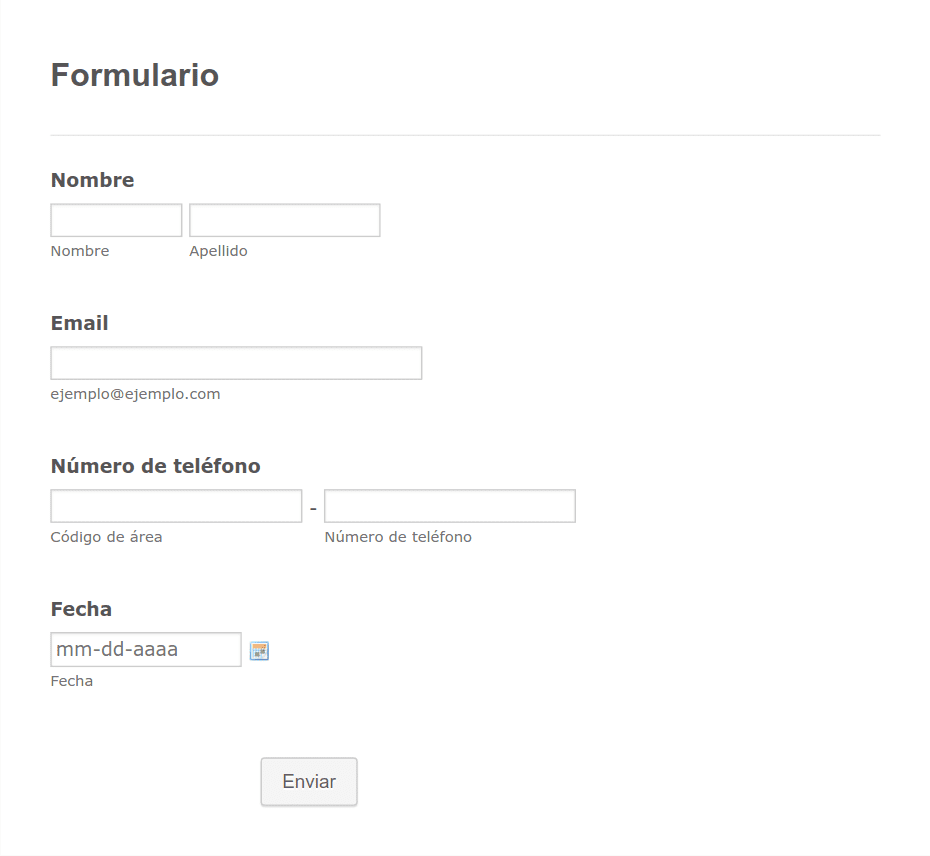Select the mm-dd-aaaa date field
Viewport: 930px width, 856px height.
146,650
